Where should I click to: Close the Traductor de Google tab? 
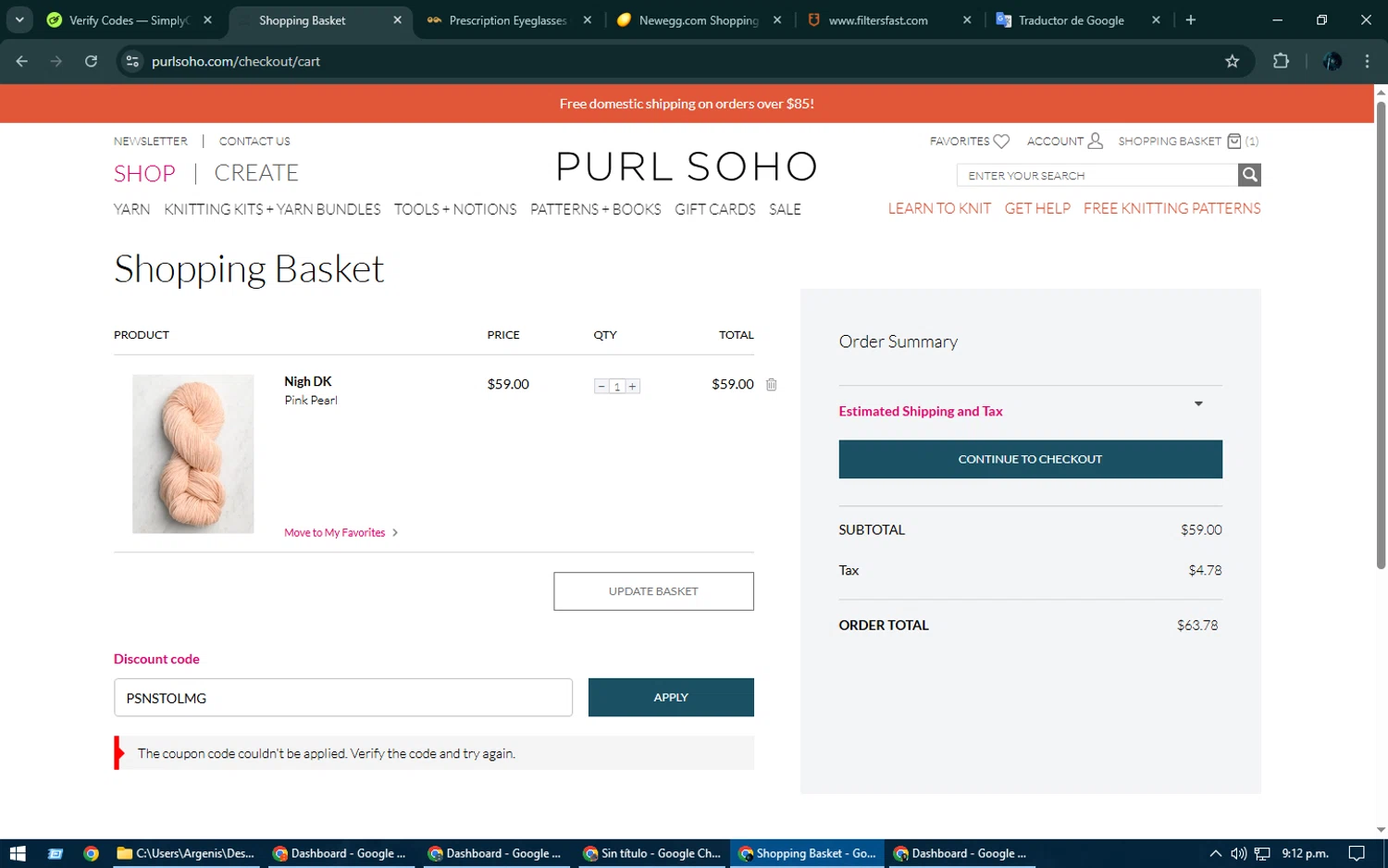coord(1156,19)
